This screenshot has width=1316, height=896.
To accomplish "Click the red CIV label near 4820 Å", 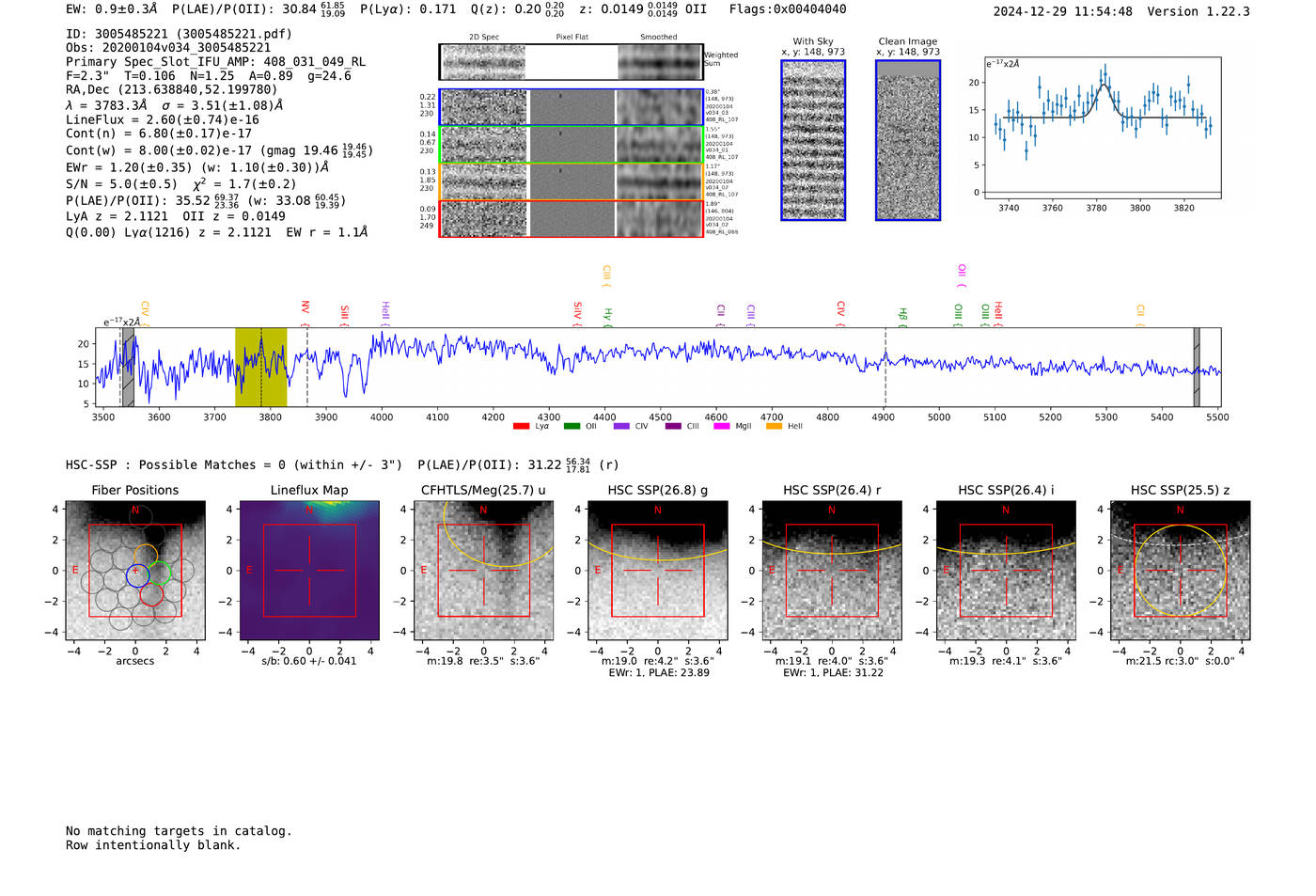I will click(x=840, y=314).
